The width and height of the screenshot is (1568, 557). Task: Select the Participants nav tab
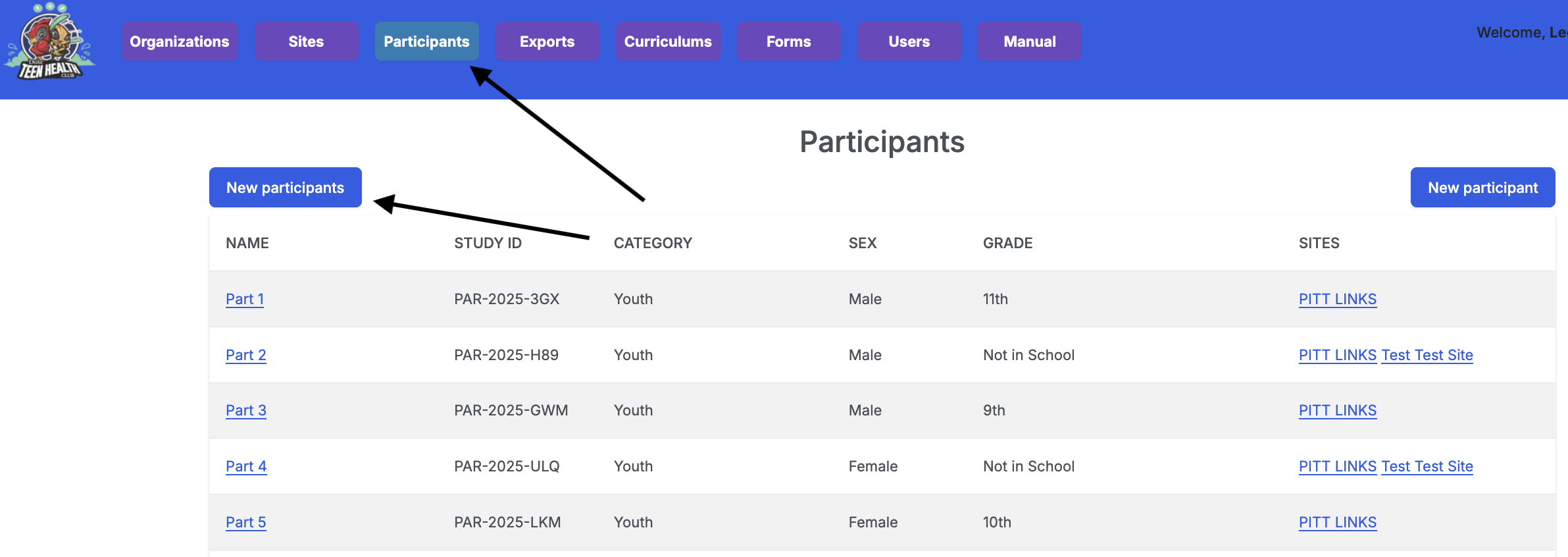click(427, 41)
